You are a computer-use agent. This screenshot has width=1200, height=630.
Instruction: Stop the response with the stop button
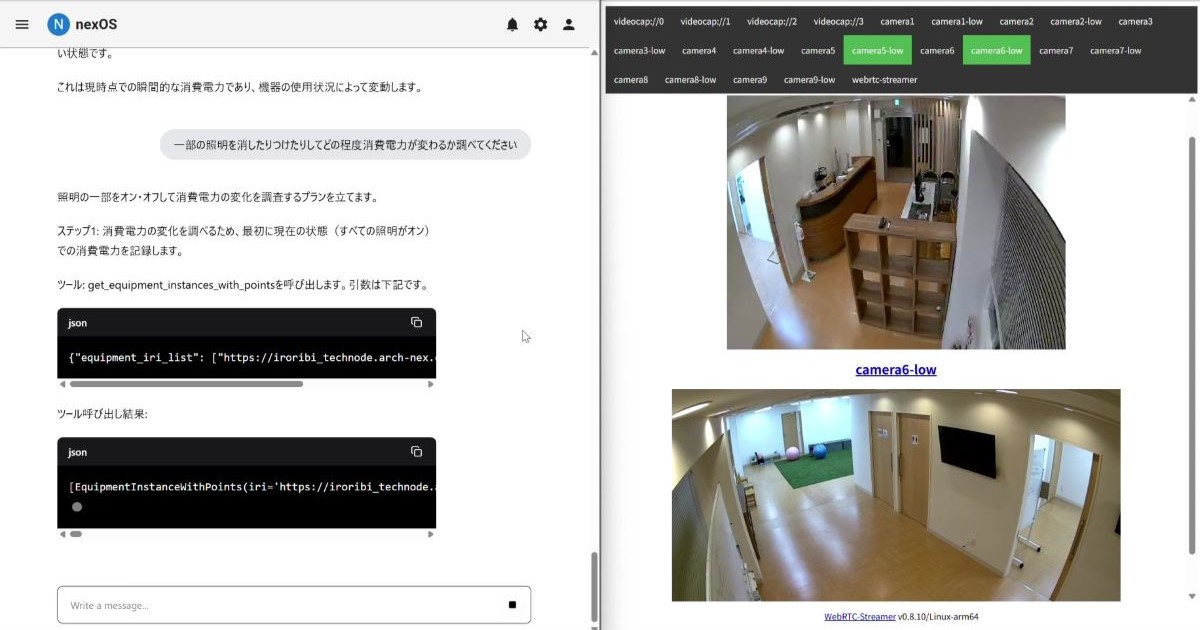tap(512, 604)
